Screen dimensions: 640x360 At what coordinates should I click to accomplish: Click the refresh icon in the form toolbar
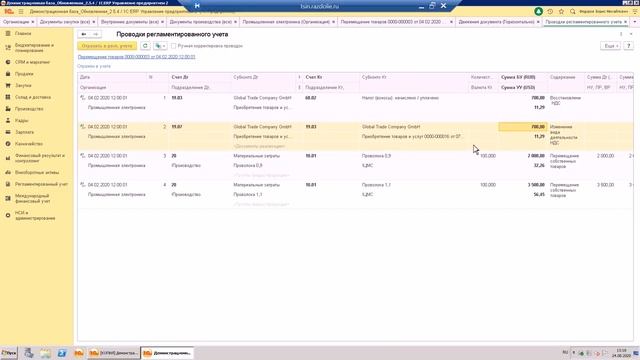pos(145,46)
